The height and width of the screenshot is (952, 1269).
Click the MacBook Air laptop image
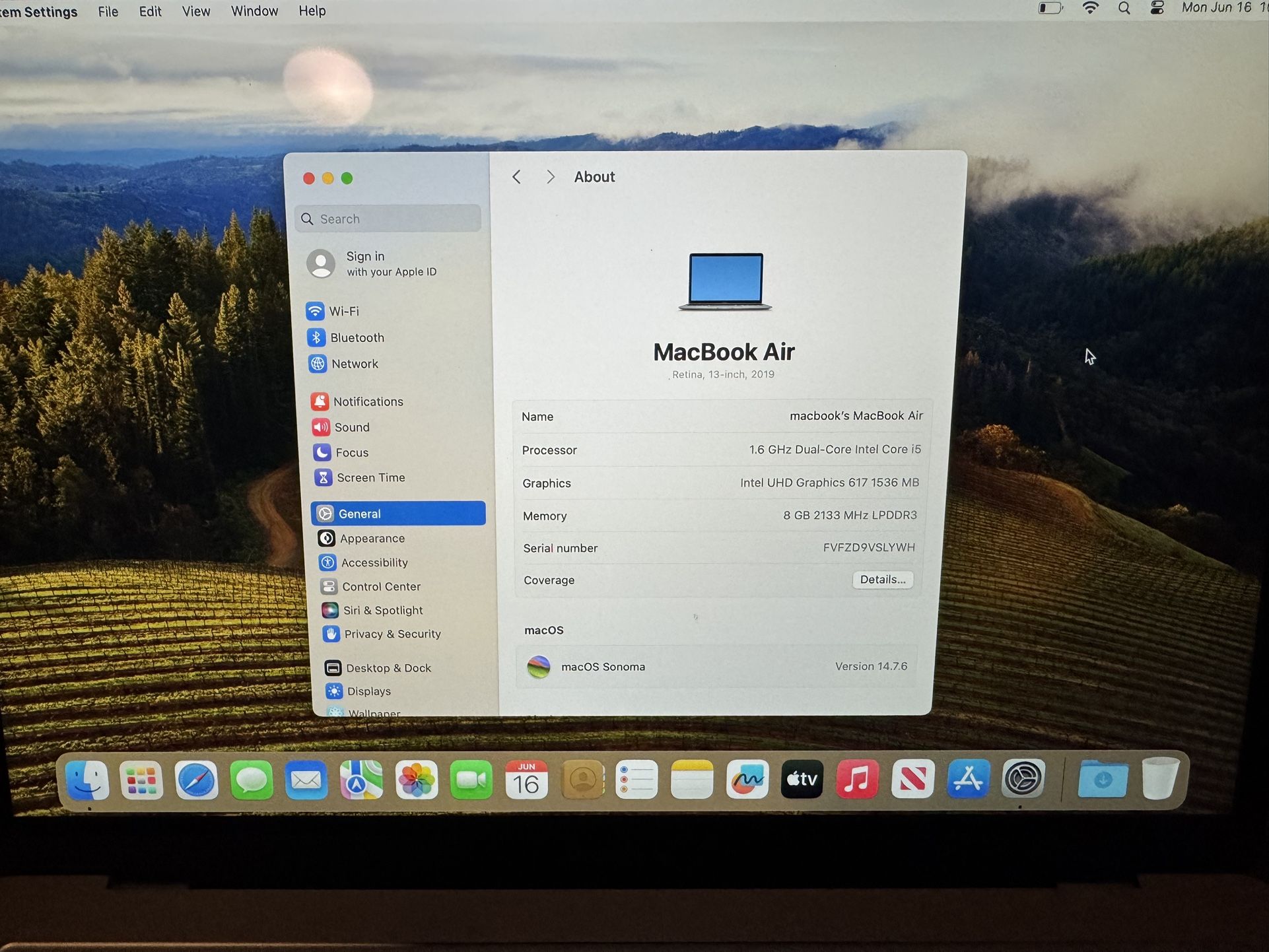click(725, 282)
